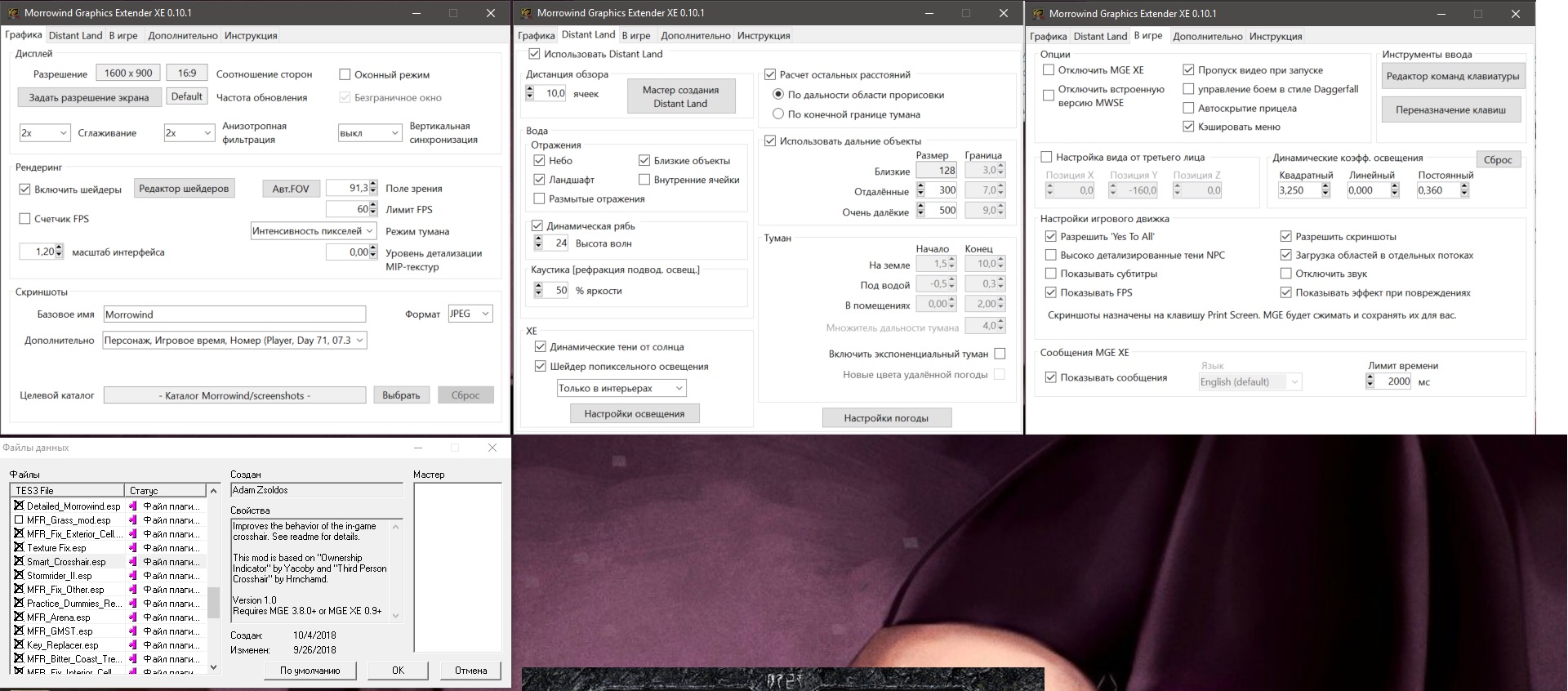Open Настройки освещения

point(635,414)
